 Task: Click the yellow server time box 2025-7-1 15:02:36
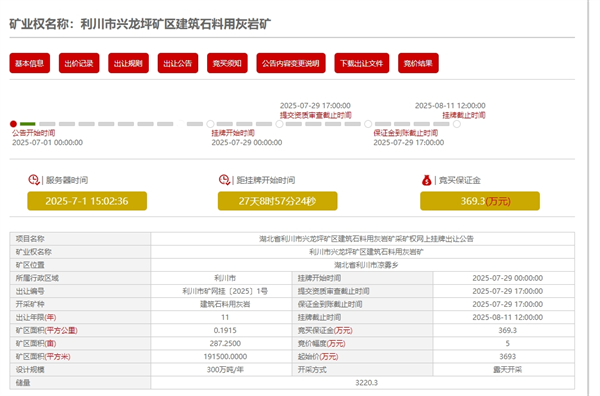pos(87,201)
